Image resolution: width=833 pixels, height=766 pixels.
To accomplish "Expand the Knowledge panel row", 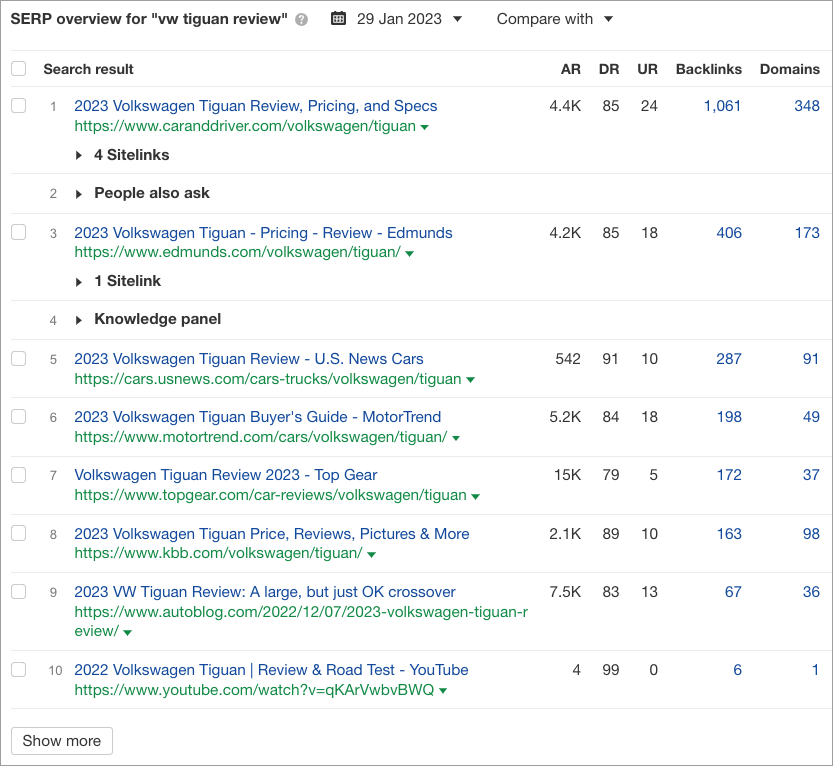I will click(79, 320).
